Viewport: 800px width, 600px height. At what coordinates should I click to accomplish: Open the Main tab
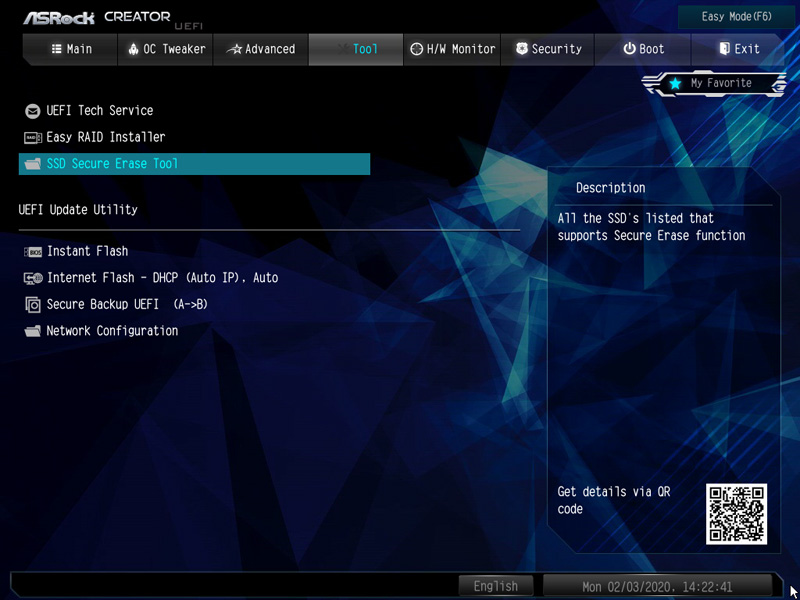pyautogui.click(x=71, y=49)
